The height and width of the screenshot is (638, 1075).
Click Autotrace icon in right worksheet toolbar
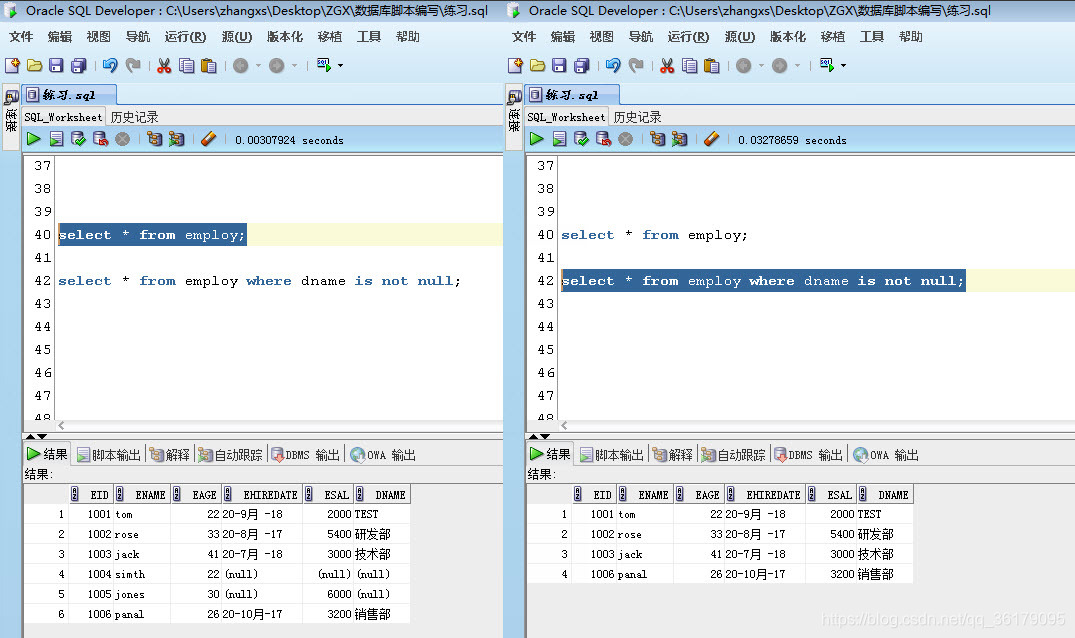[x=679, y=139]
